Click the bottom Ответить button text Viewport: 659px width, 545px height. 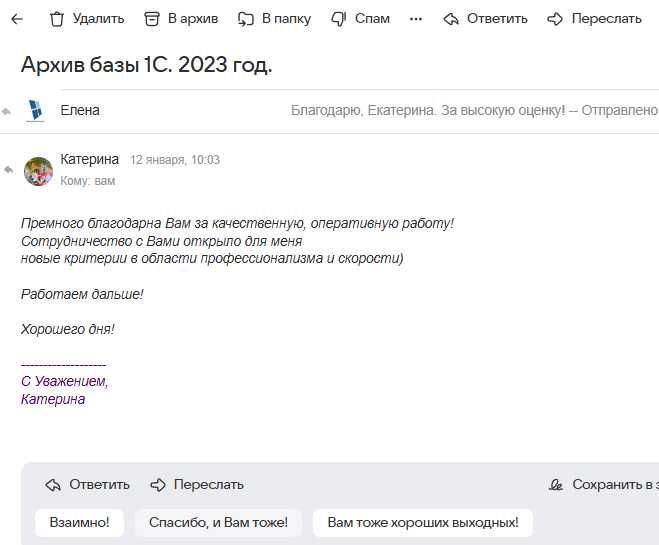99,484
